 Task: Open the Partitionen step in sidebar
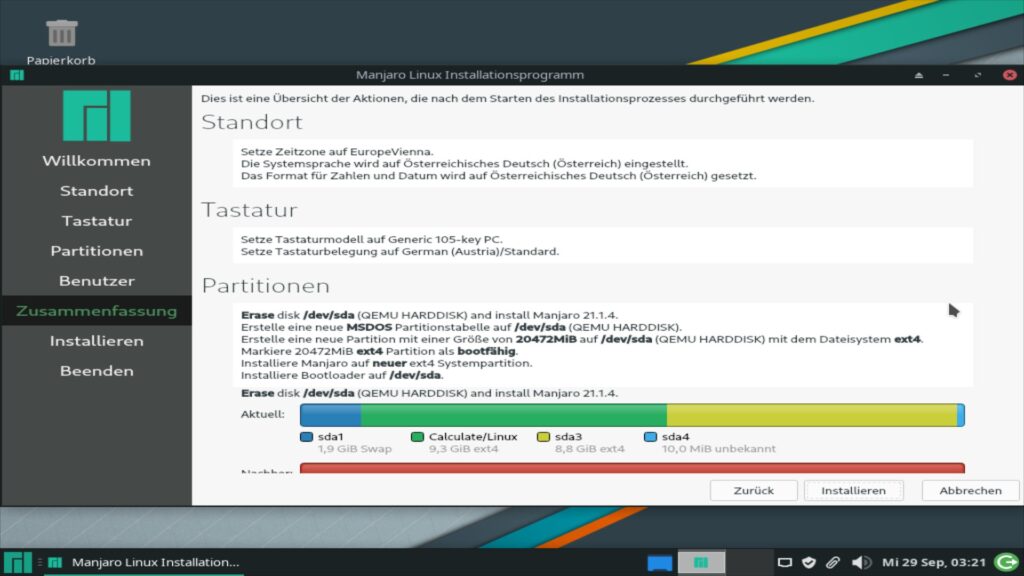(97, 251)
